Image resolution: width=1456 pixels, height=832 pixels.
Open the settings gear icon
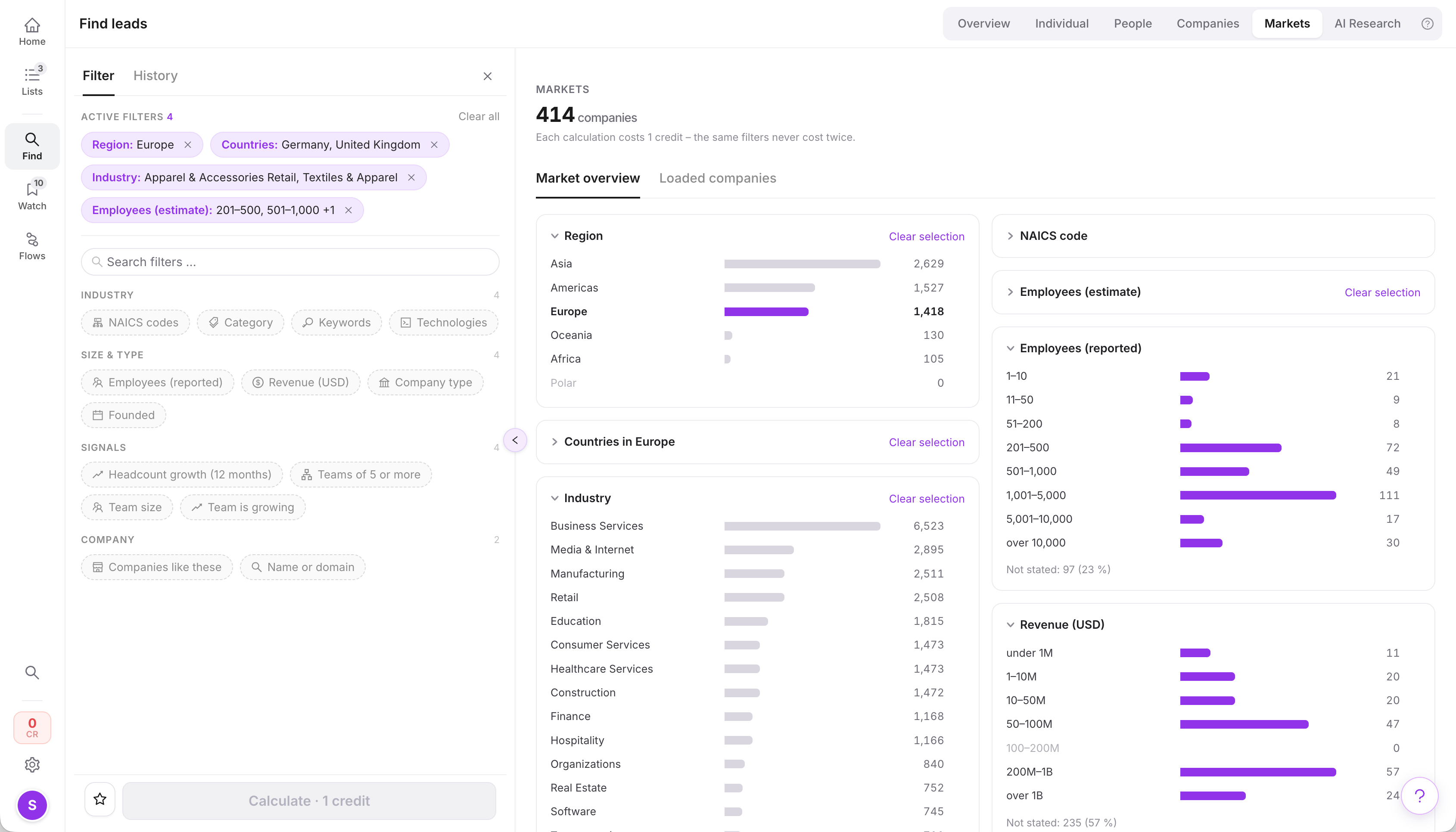(32, 764)
